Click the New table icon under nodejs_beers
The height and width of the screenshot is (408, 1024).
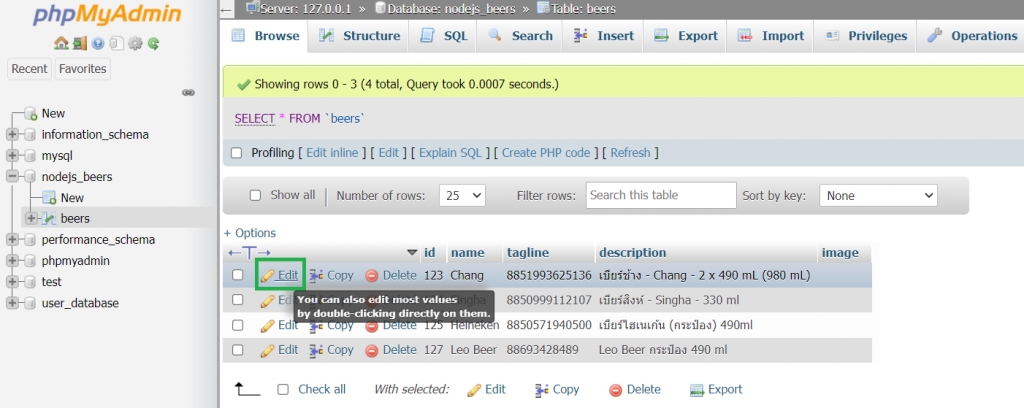coord(49,198)
